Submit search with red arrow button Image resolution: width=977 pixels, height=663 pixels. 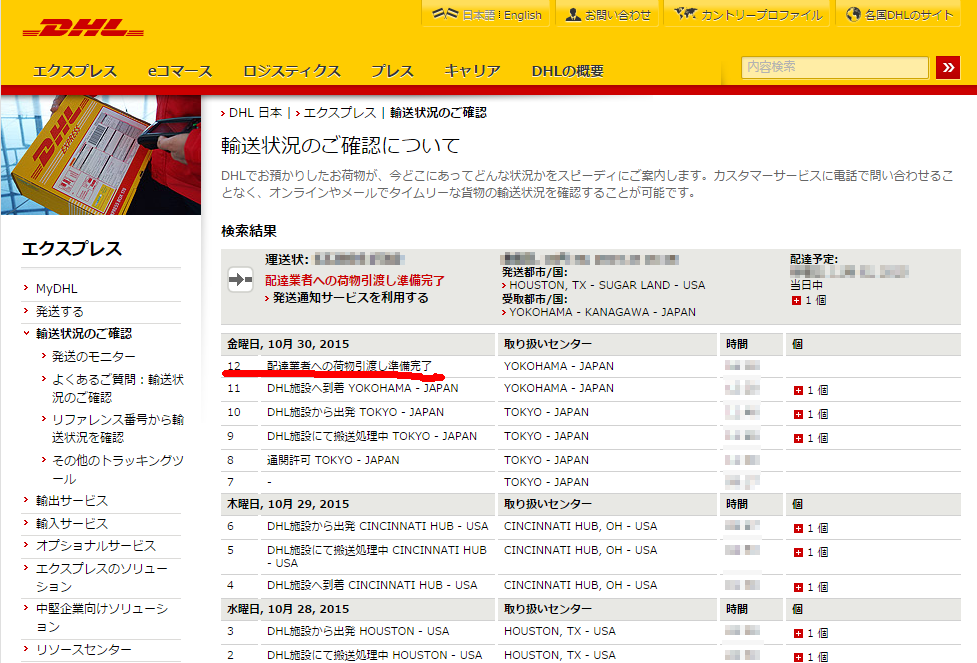[948, 67]
